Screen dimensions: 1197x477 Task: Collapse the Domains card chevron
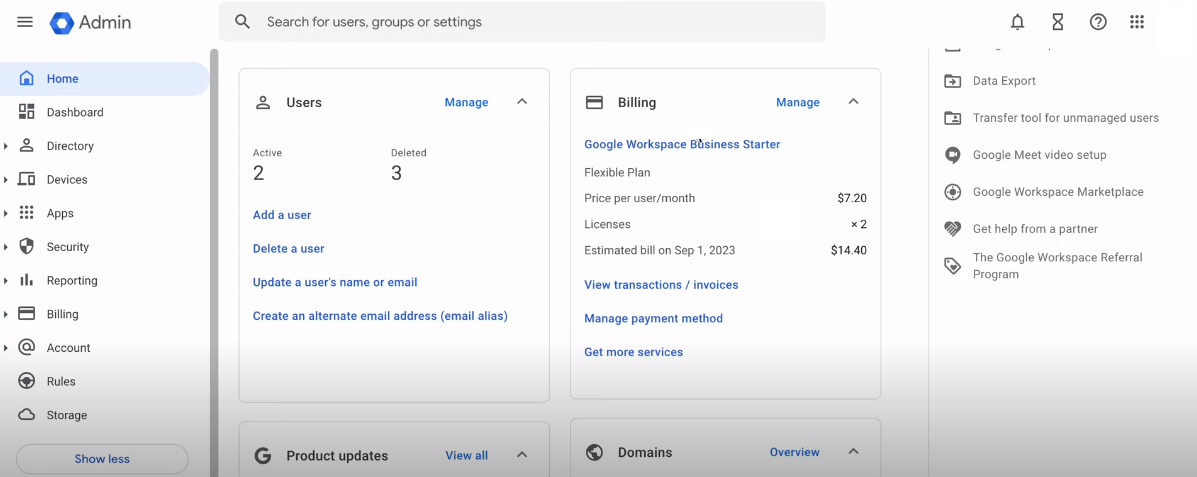(x=853, y=452)
